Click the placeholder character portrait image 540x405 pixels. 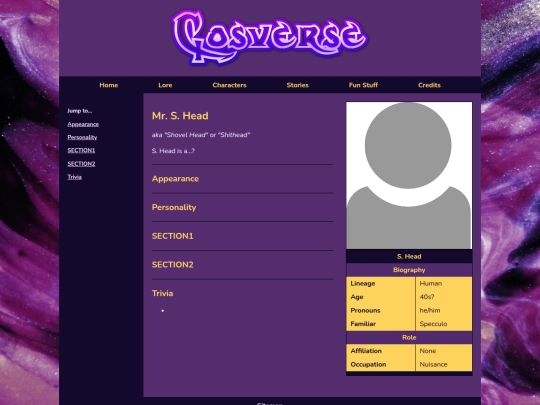[x=409, y=175]
